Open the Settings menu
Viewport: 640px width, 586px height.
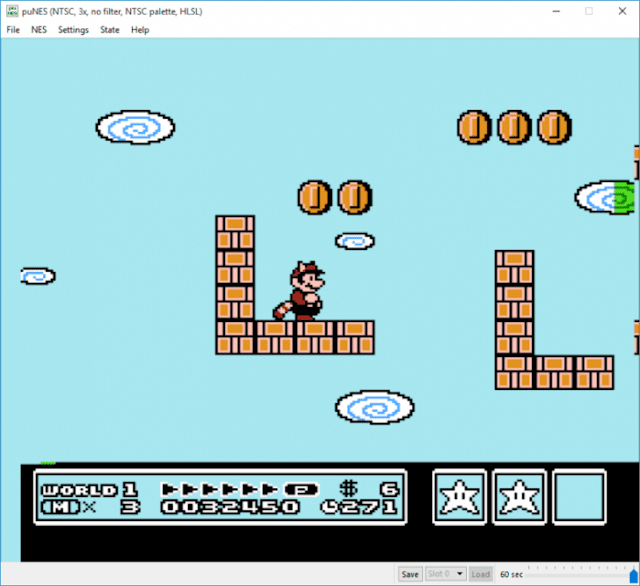[x=73, y=30]
